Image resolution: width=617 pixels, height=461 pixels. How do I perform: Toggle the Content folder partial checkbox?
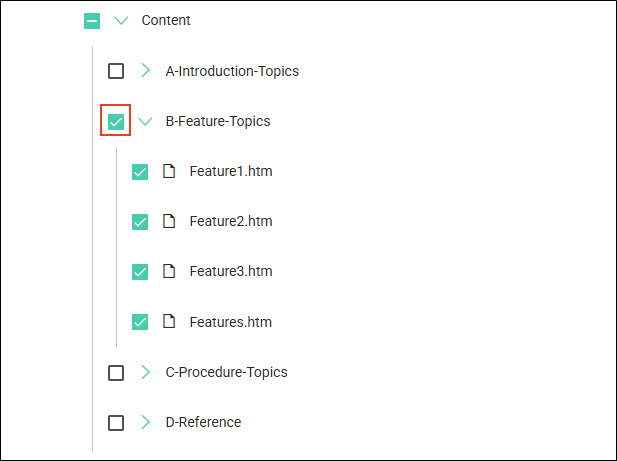pos(92,20)
